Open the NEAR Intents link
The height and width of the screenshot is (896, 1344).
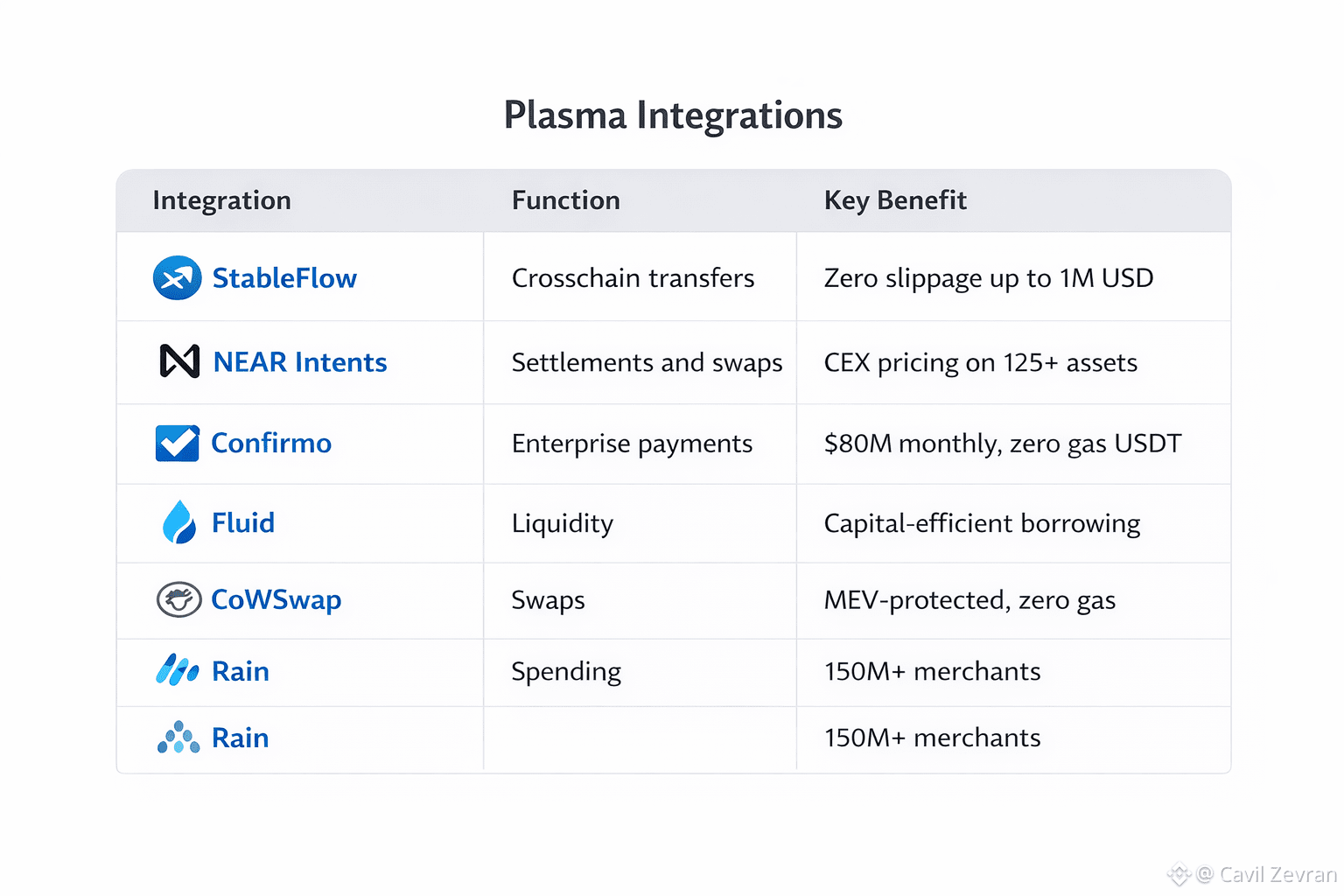tap(299, 362)
